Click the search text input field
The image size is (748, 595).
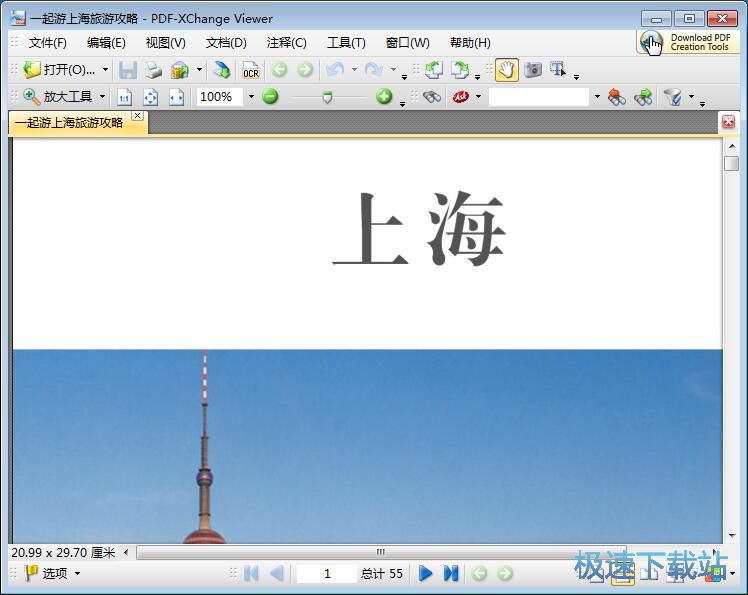click(539, 97)
